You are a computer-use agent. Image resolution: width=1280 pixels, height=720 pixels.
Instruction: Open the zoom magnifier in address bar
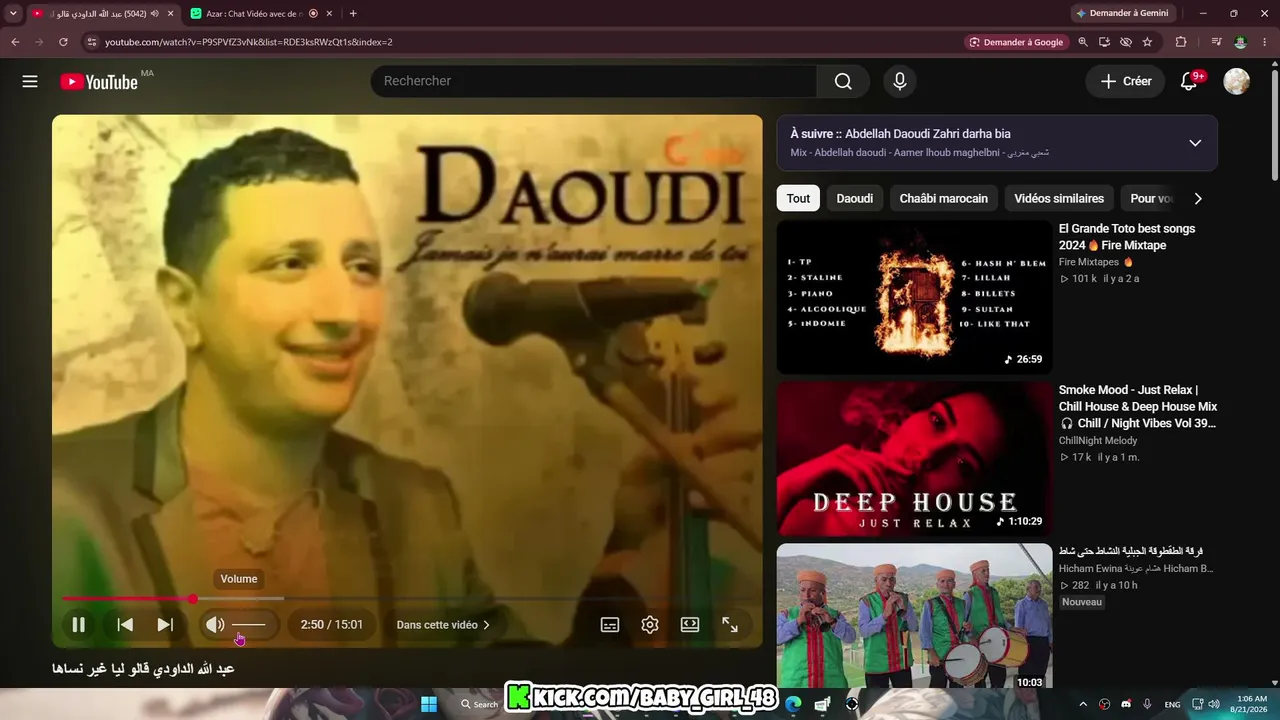pyautogui.click(x=1083, y=42)
